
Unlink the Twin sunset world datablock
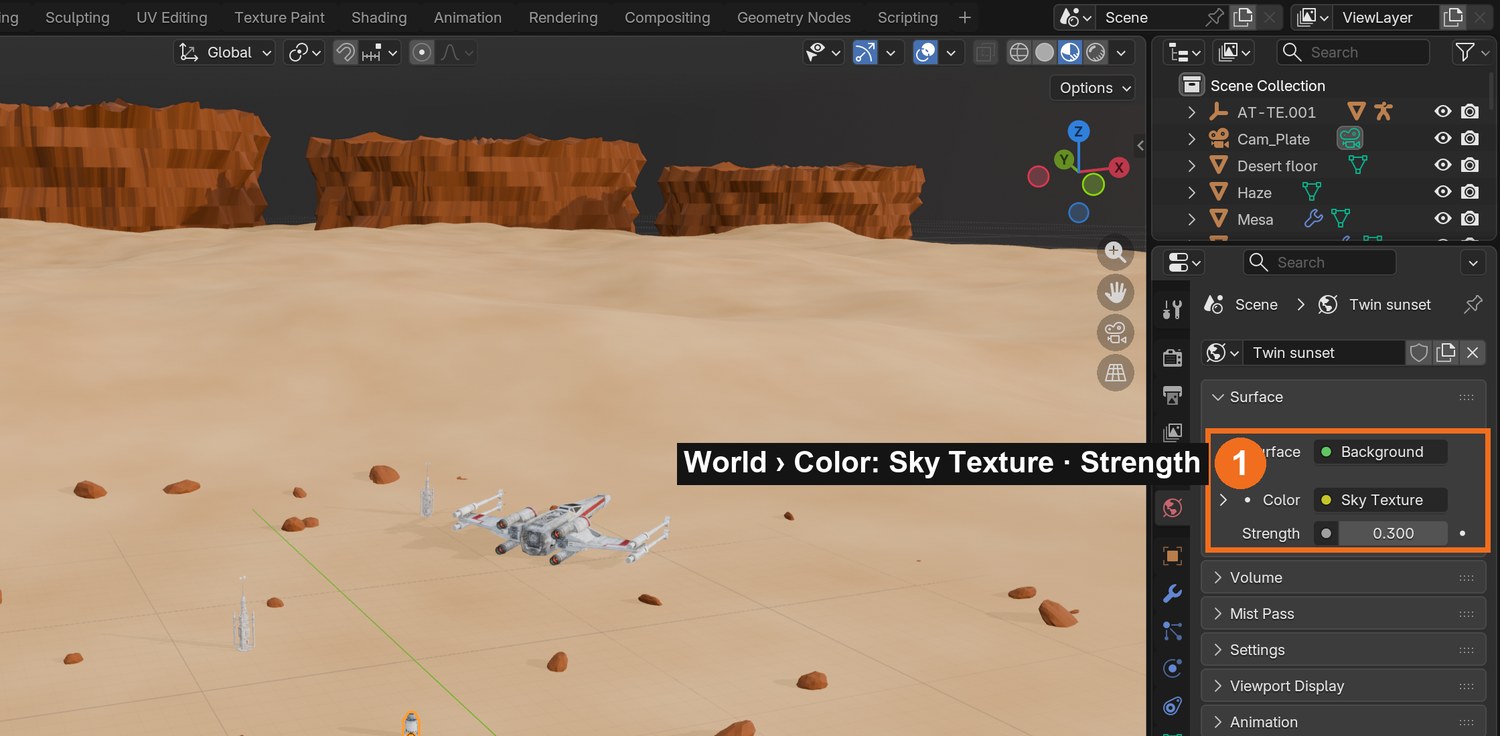click(1472, 352)
